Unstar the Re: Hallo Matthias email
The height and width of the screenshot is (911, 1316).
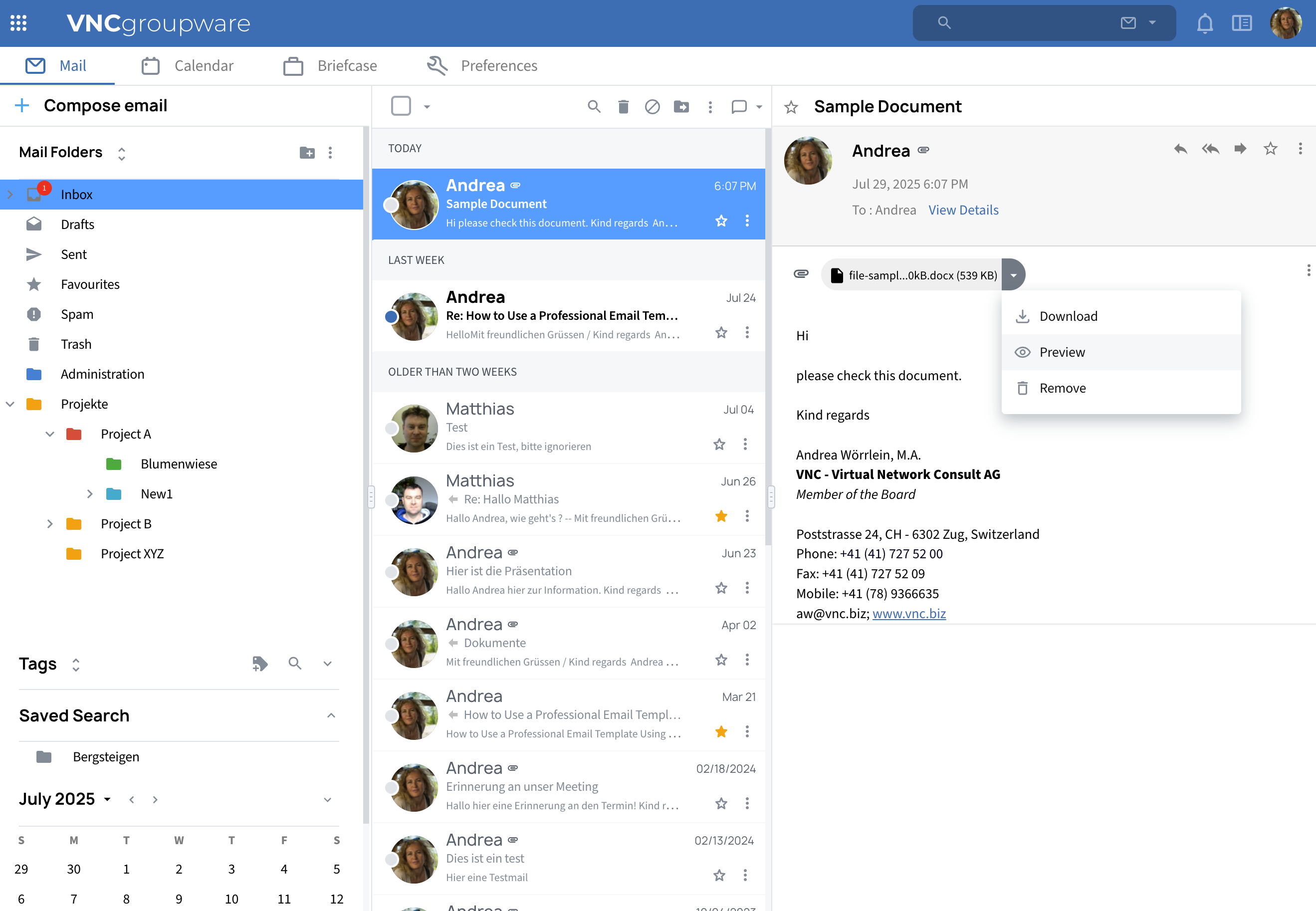(721, 516)
